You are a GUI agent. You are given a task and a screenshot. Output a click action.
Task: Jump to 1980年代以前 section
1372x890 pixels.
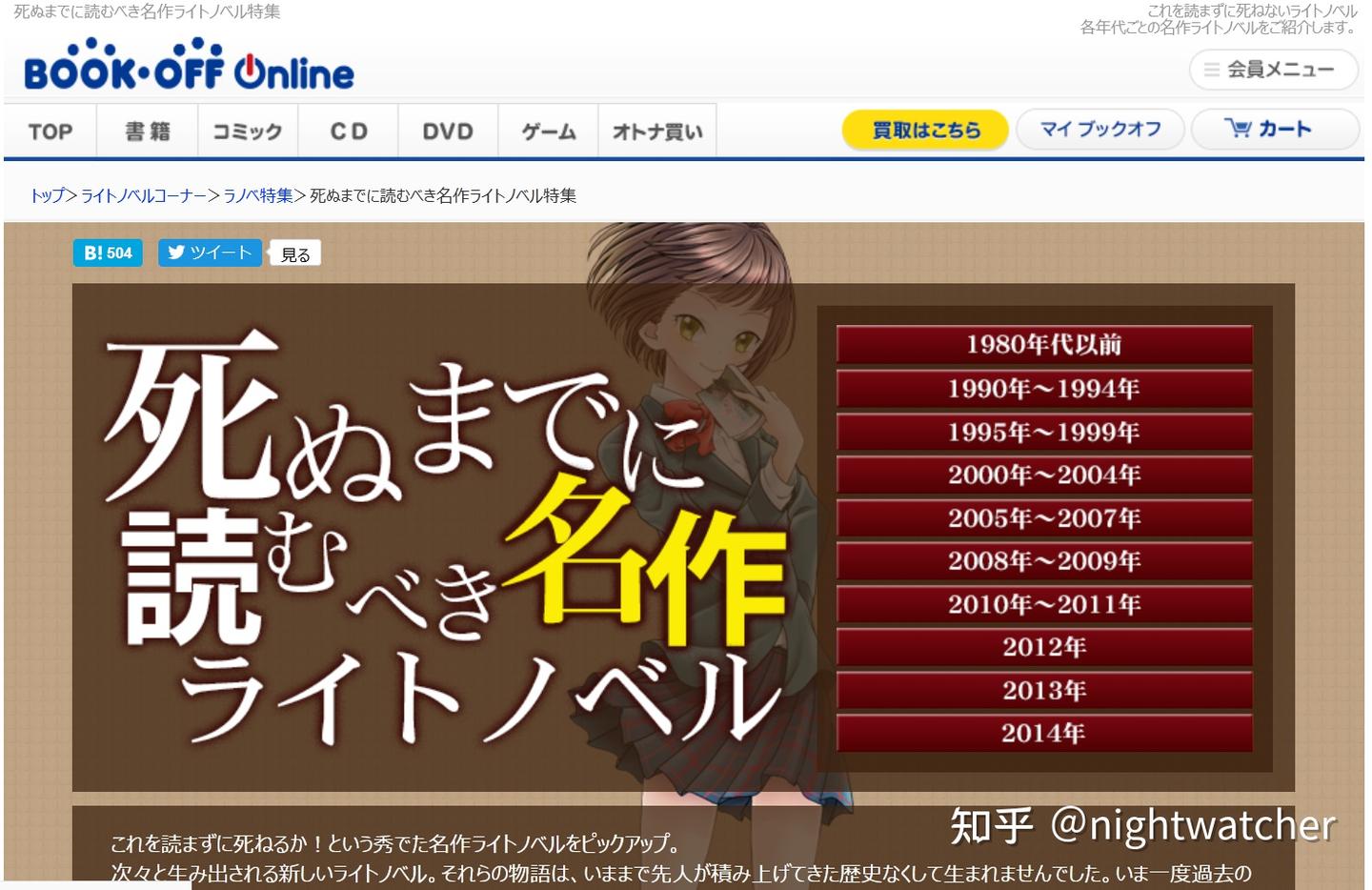click(x=1044, y=344)
